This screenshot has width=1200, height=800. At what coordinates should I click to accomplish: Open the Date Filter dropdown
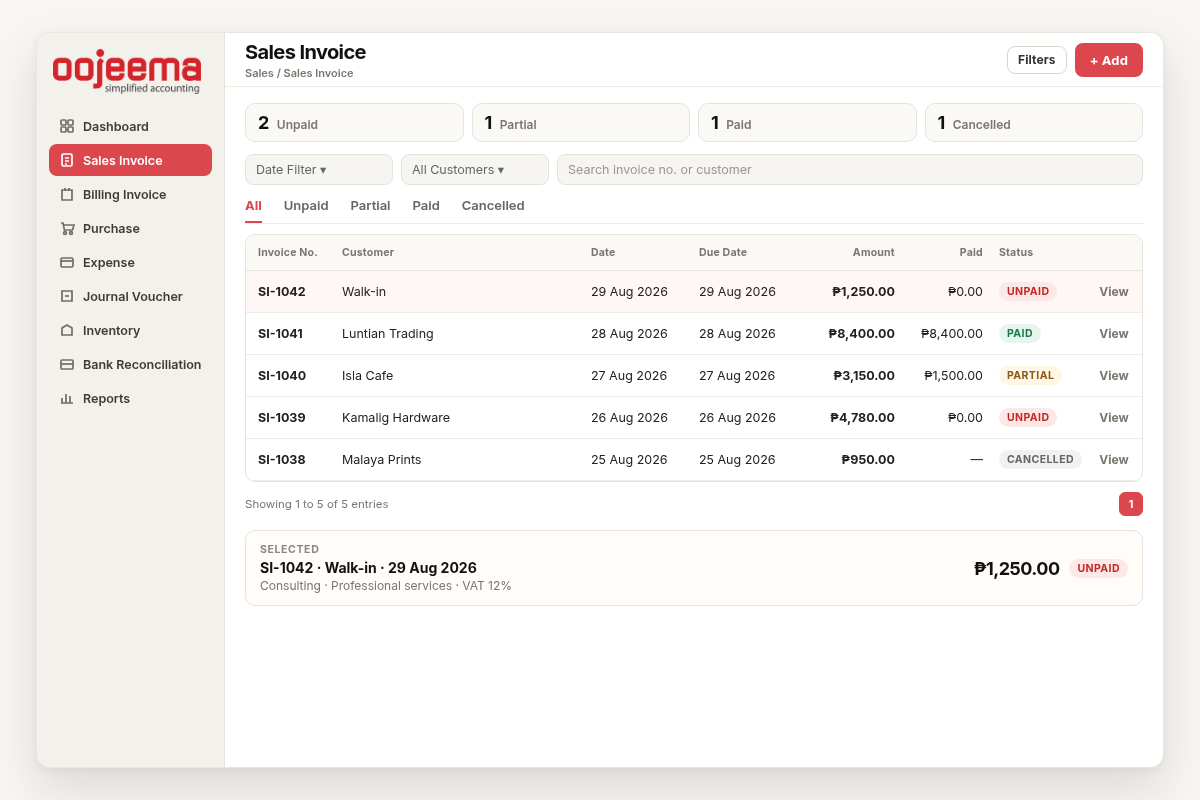(x=319, y=169)
